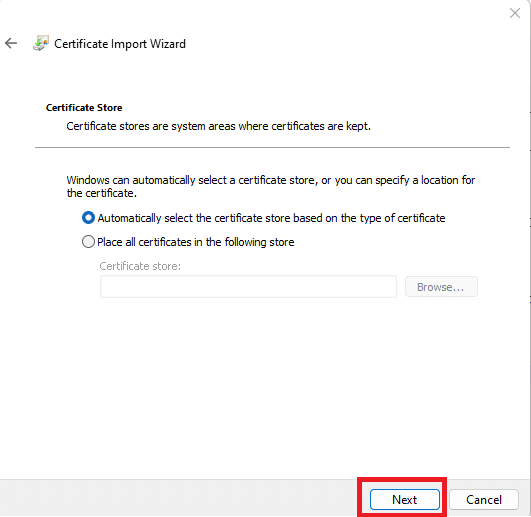
Task: Click the "Certificate stores are system areas" description
Action: coord(218,126)
